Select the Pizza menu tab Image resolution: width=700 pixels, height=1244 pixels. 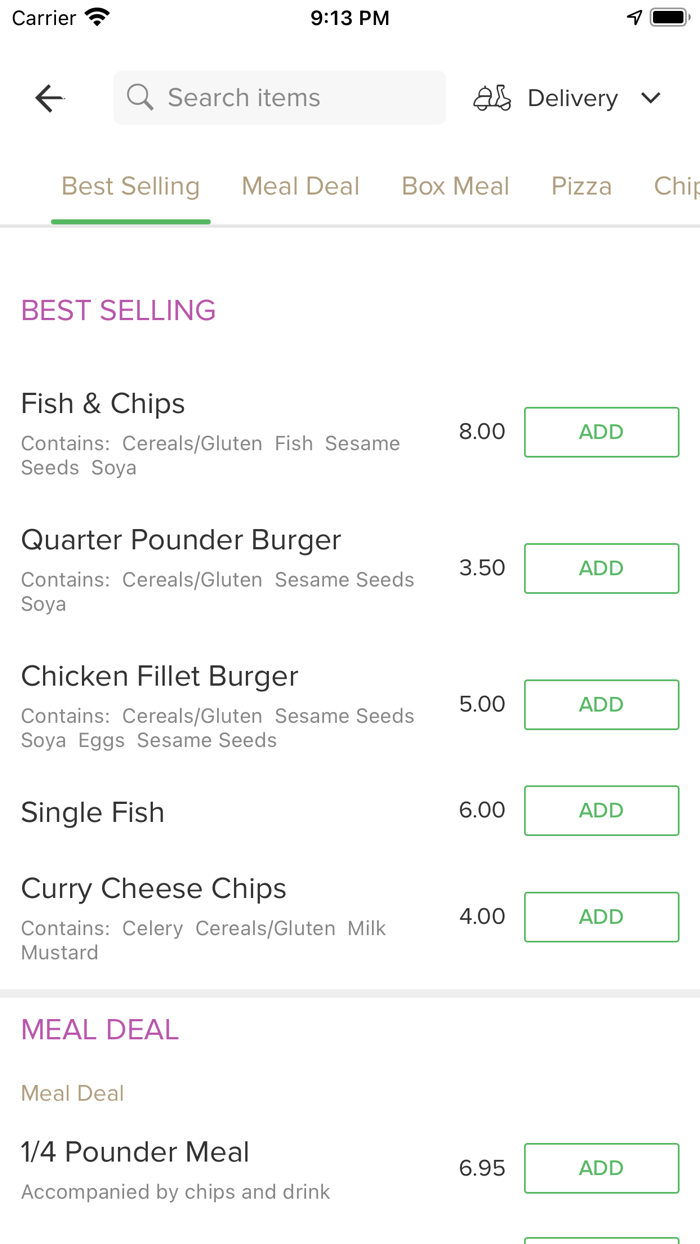click(x=581, y=186)
